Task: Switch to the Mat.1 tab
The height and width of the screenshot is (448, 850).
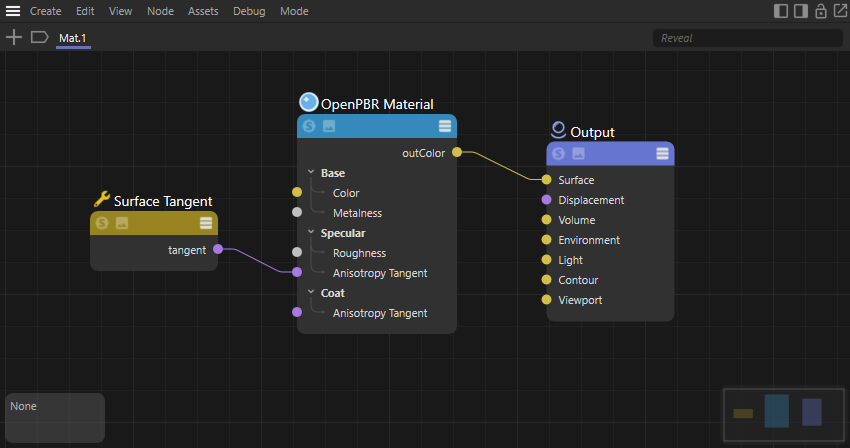Action: [73, 38]
